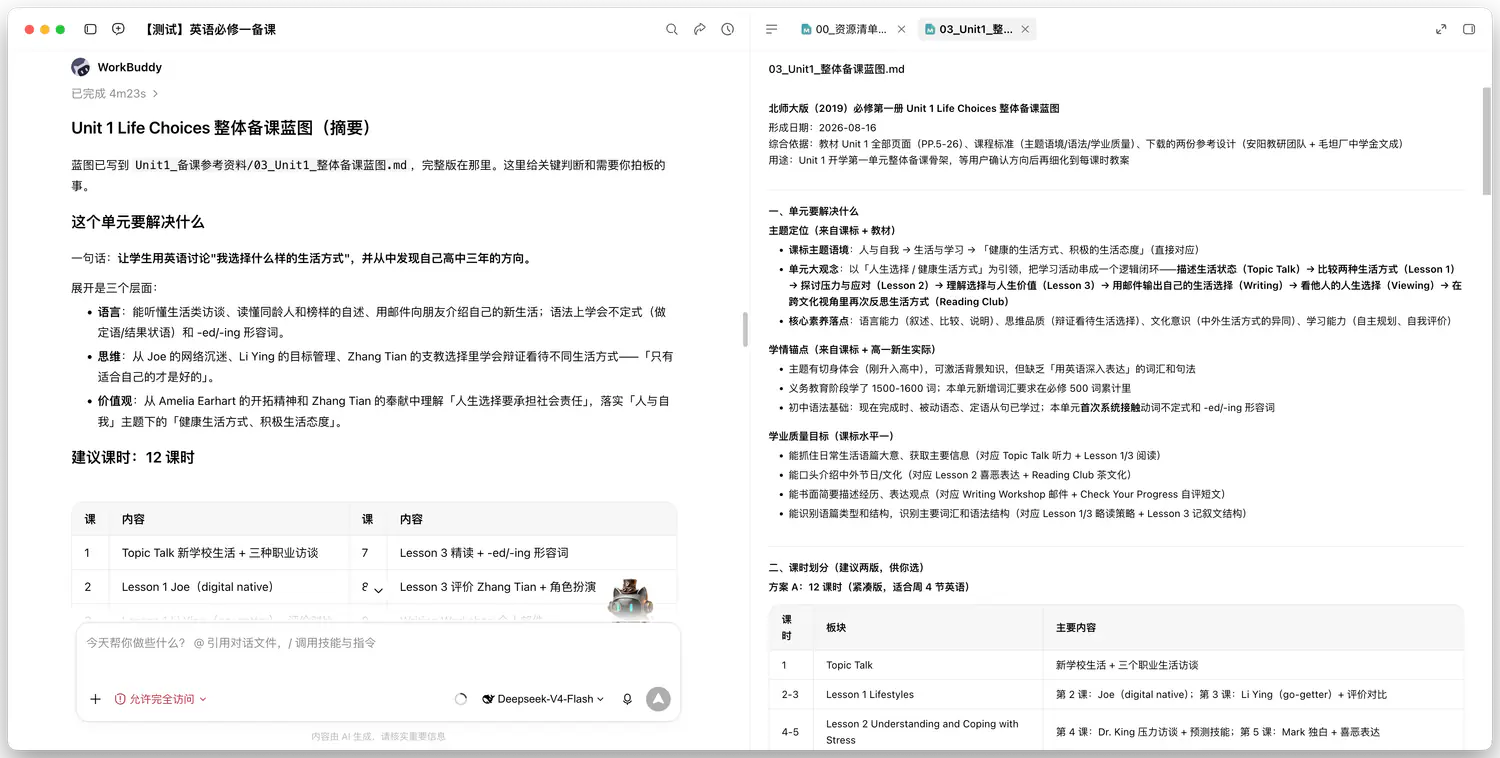Open search in the conversation header
Image resolution: width=1500 pixels, height=758 pixels.
coord(672,30)
